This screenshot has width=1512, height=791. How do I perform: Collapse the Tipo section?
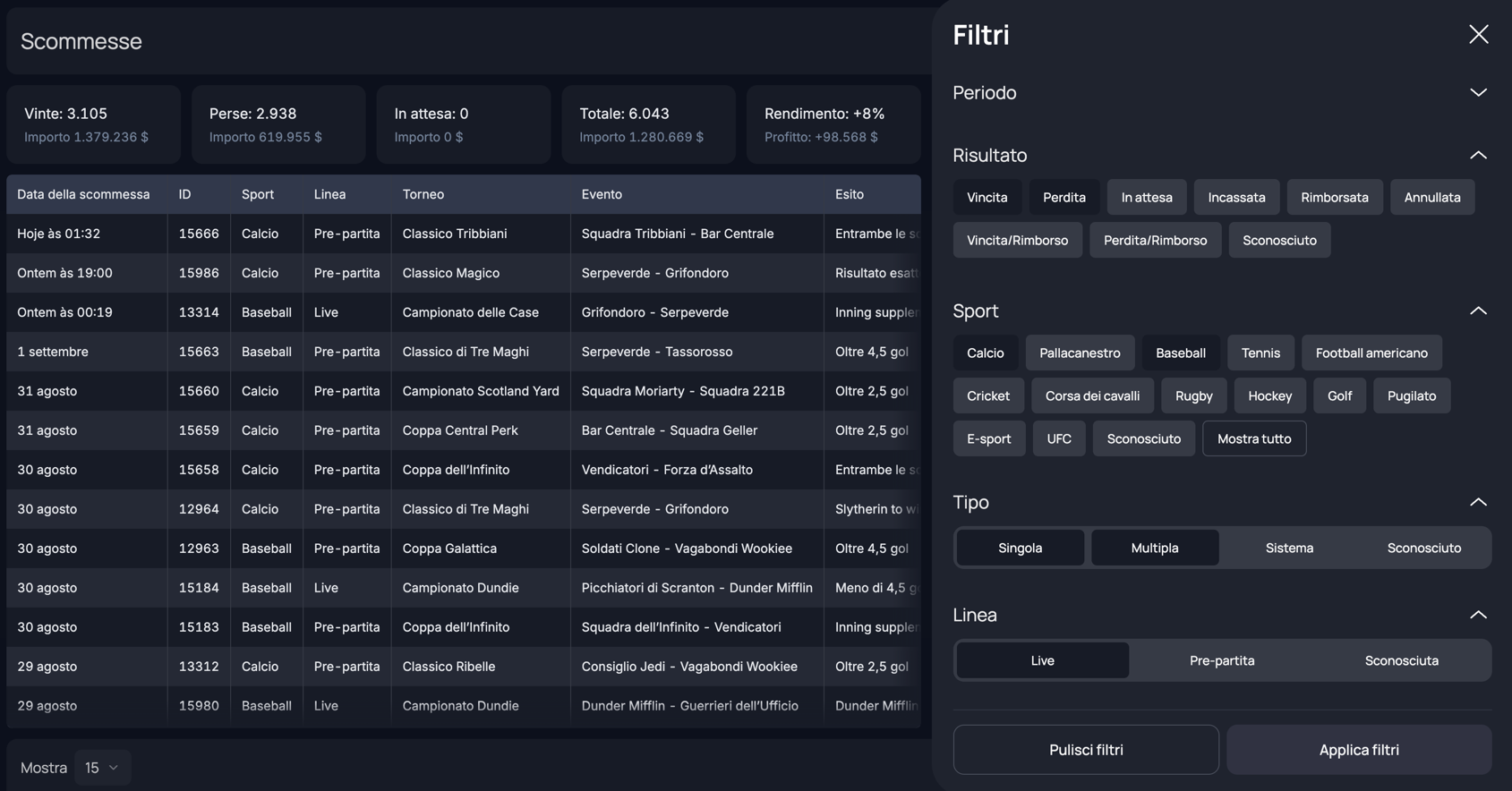[x=1478, y=503]
